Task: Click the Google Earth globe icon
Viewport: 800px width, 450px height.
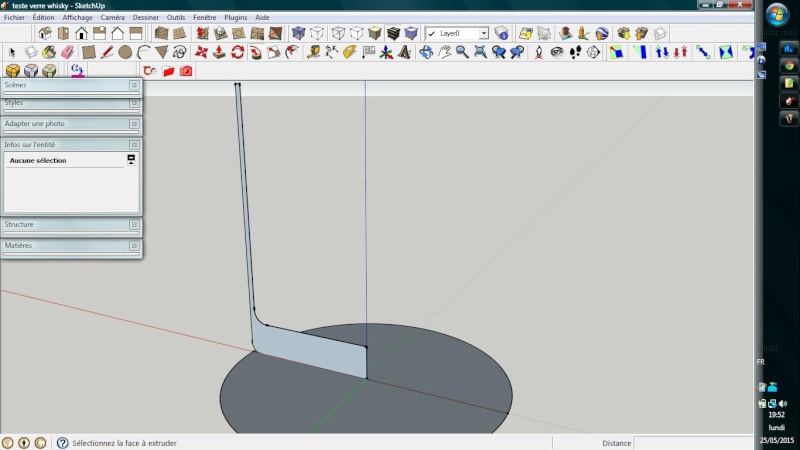Action: click(x=602, y=33)
